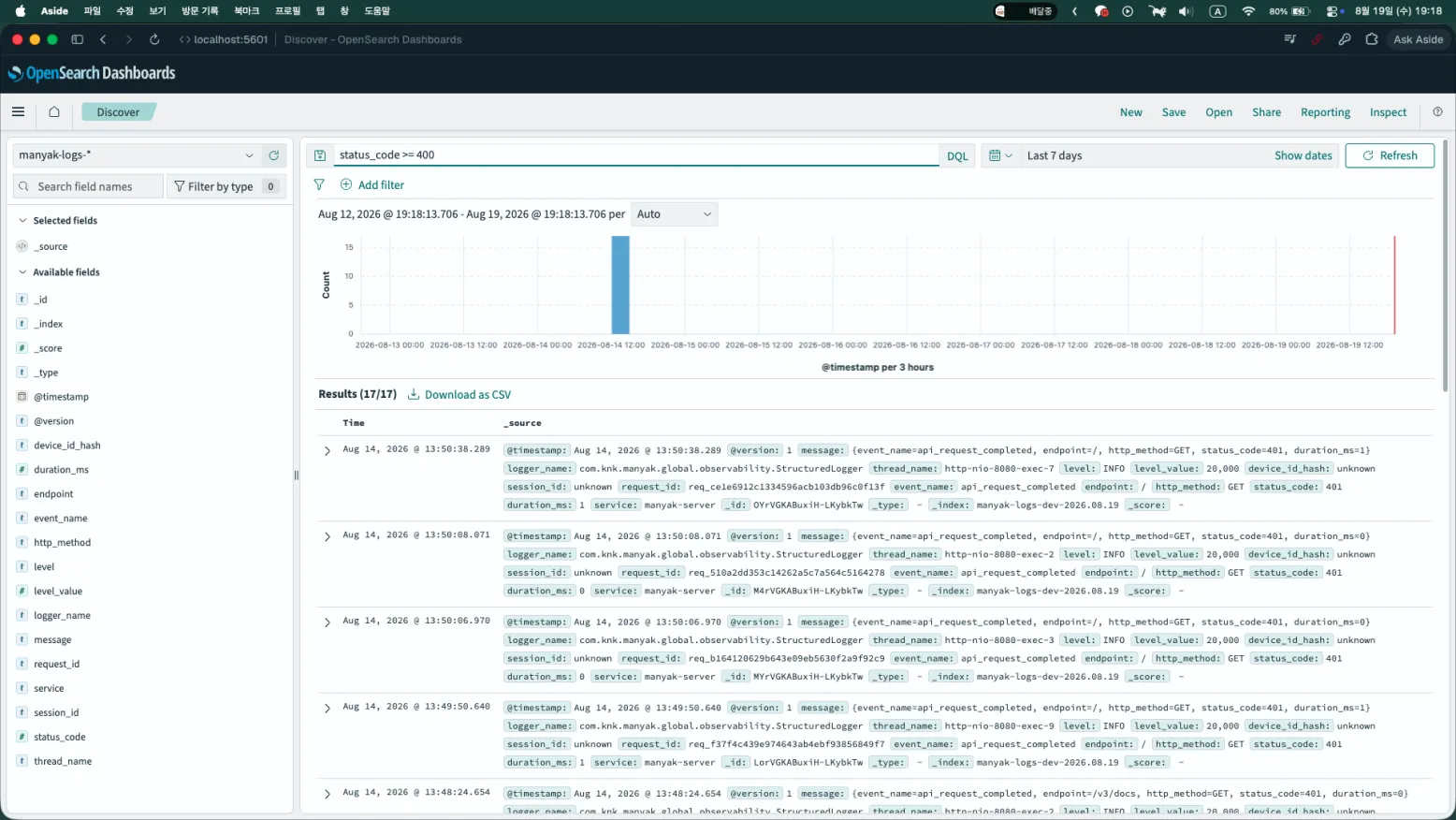Screen dimensions: 1456x820
Task: Click the Share link
Action: [1267, 112]
